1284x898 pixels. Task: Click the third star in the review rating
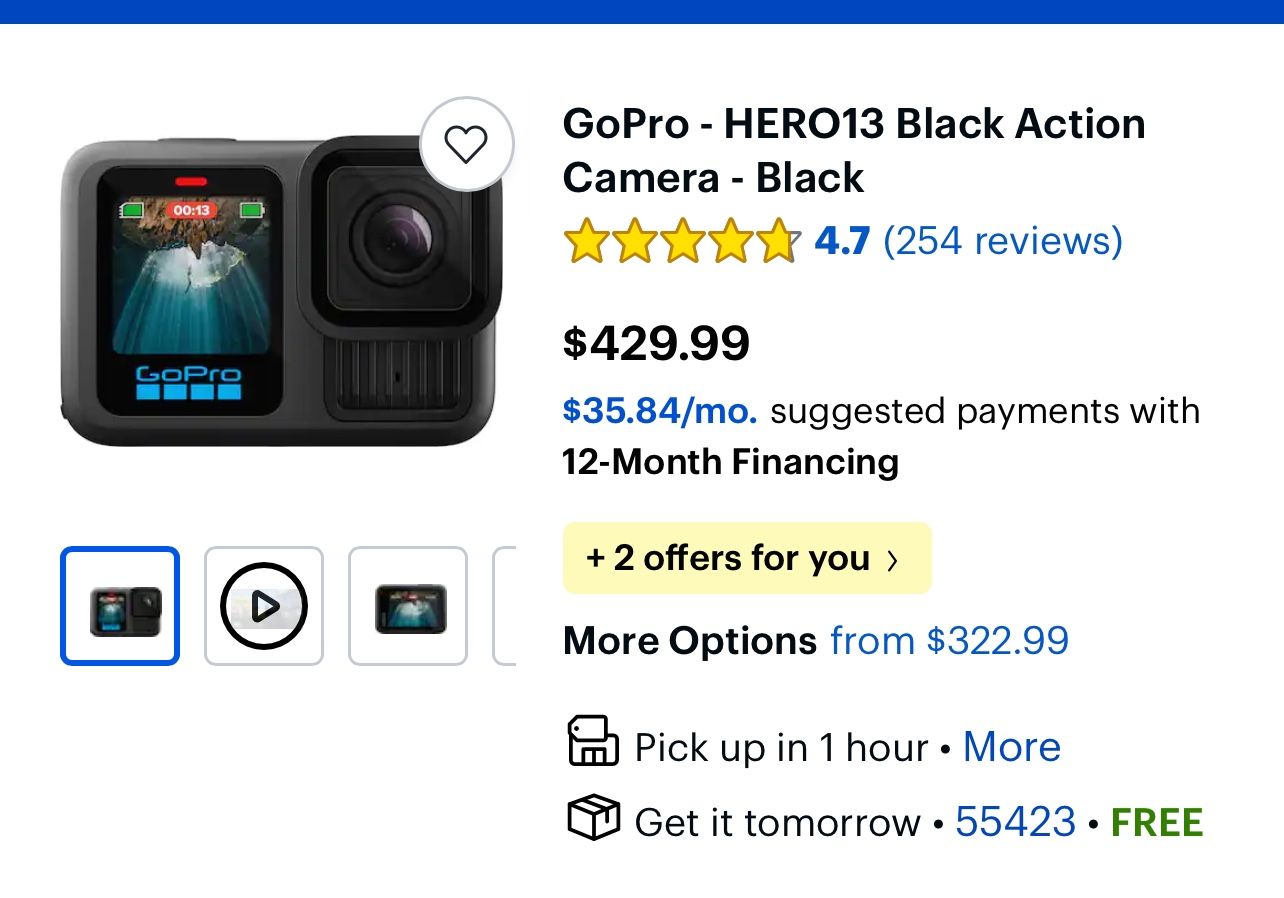(x=678, y=241)
